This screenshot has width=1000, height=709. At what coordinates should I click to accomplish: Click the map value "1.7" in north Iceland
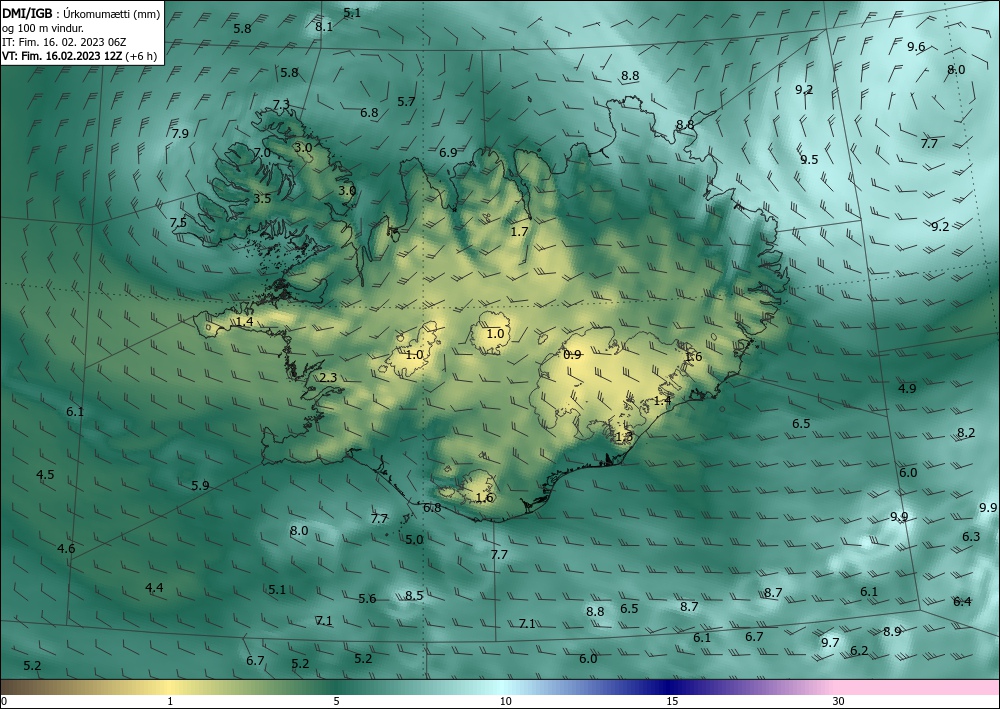pyautogui.click(x=520, y=232)
